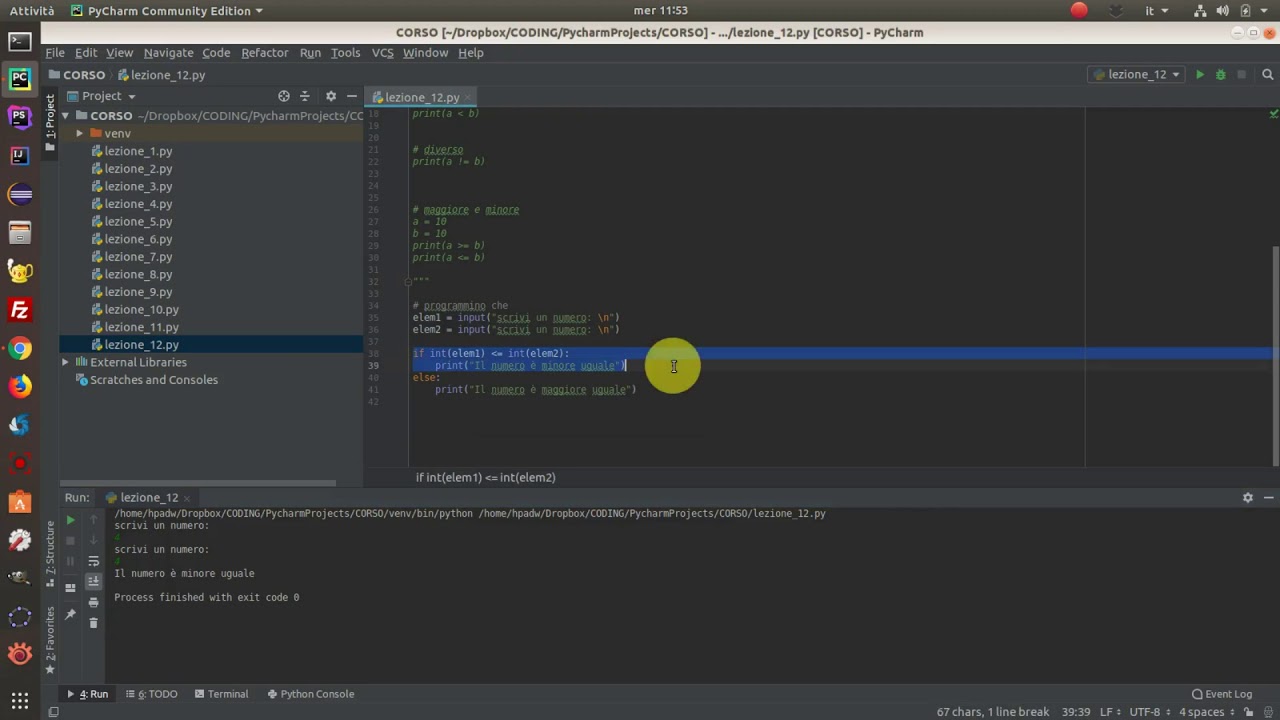
Task: Toggle scroll to end in Run console
Action: (x=93, y=581)
